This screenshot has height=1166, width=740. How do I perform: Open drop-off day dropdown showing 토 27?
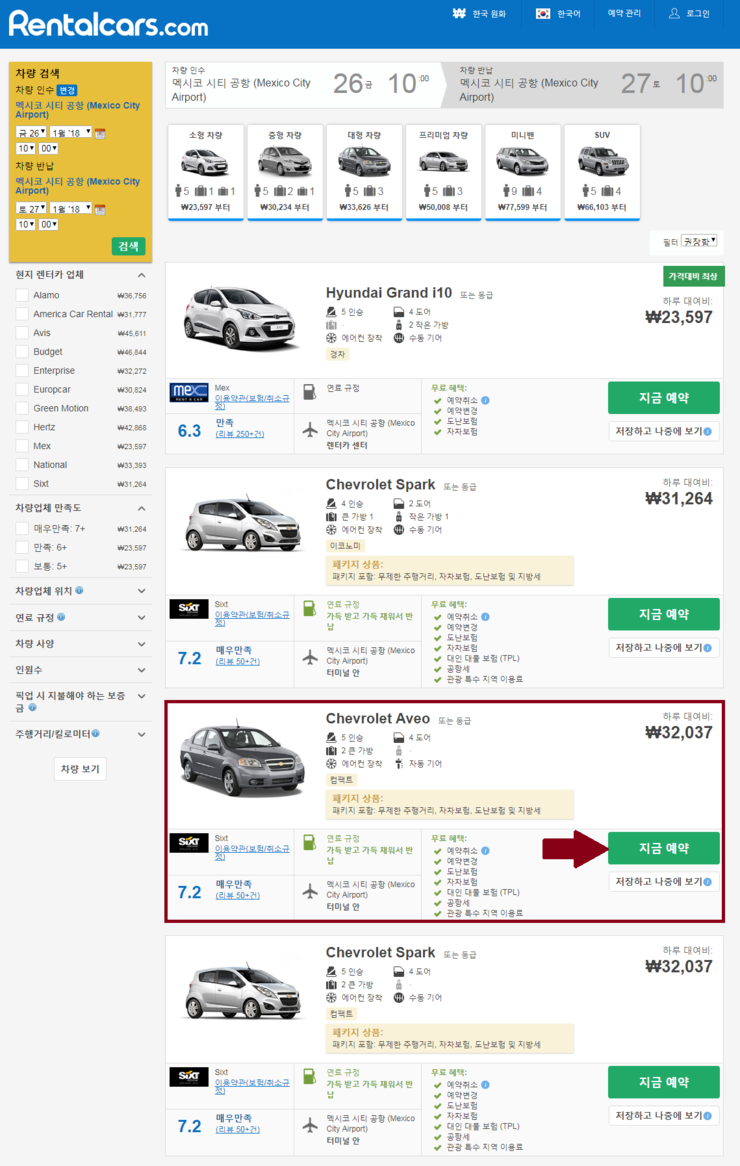coord(31,209)
